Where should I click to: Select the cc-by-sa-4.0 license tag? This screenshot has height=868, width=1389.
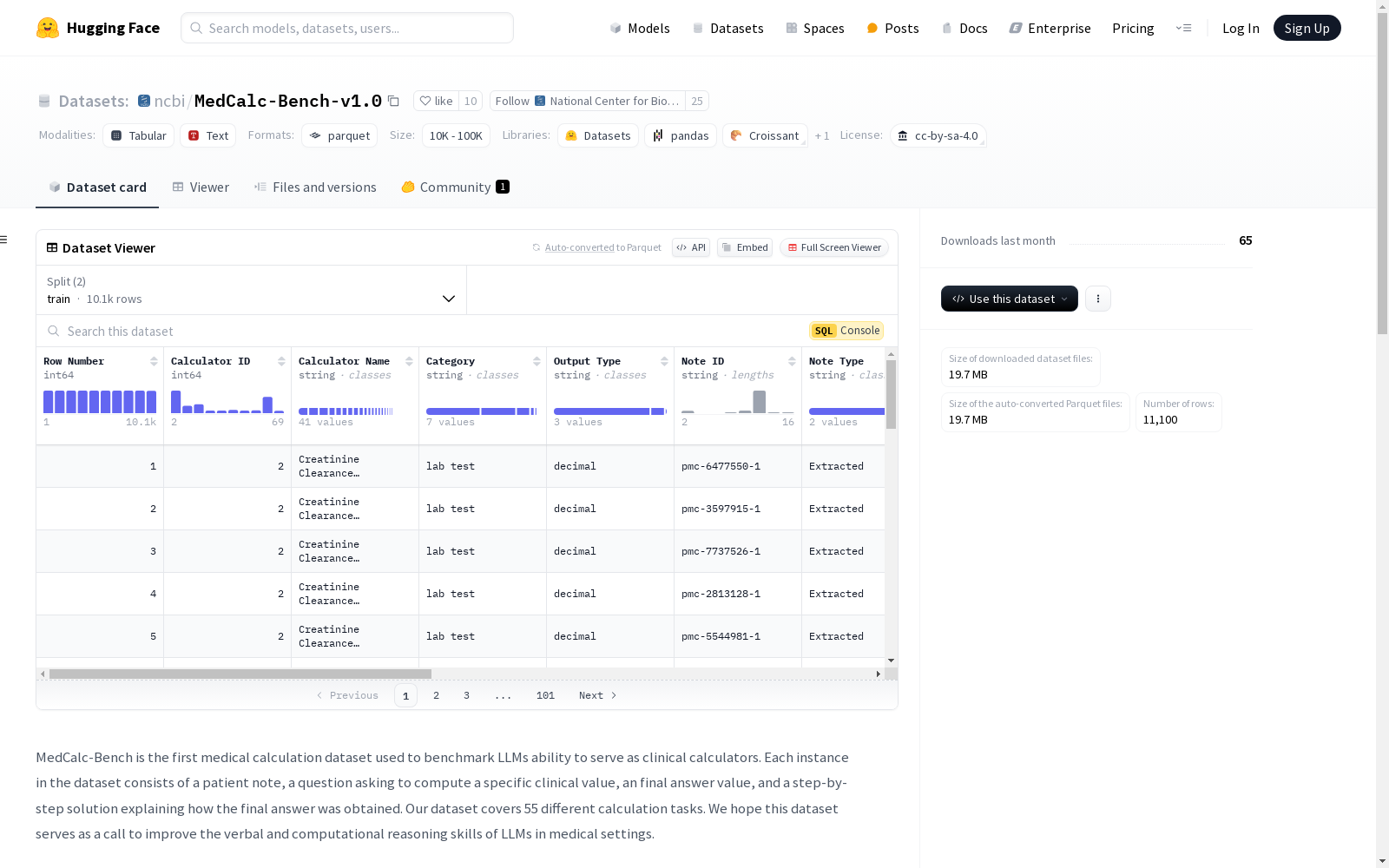pyautogui.click(x=938, y=135)
